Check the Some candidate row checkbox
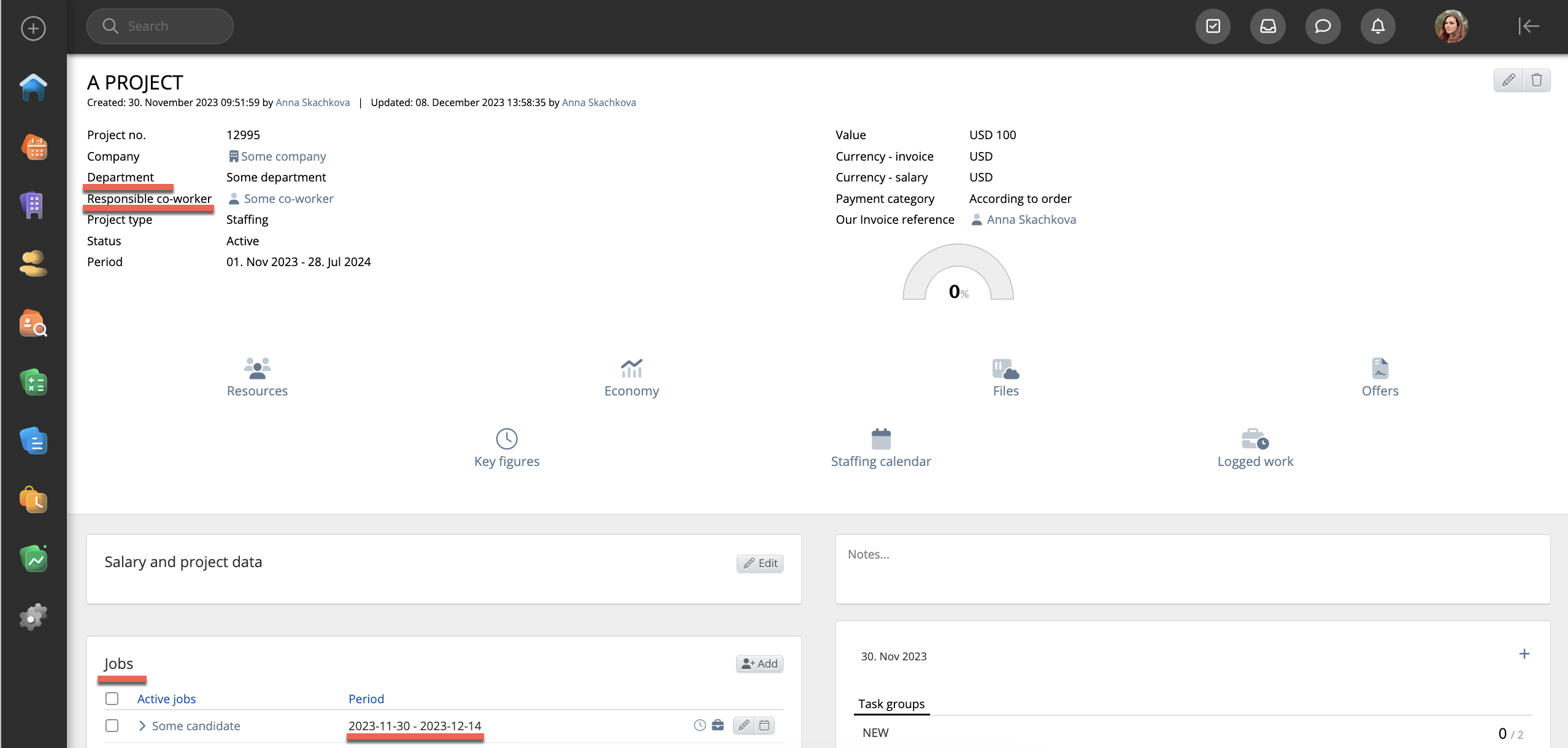The height and width of the screenshot is (748, 1568). point(112,725)
